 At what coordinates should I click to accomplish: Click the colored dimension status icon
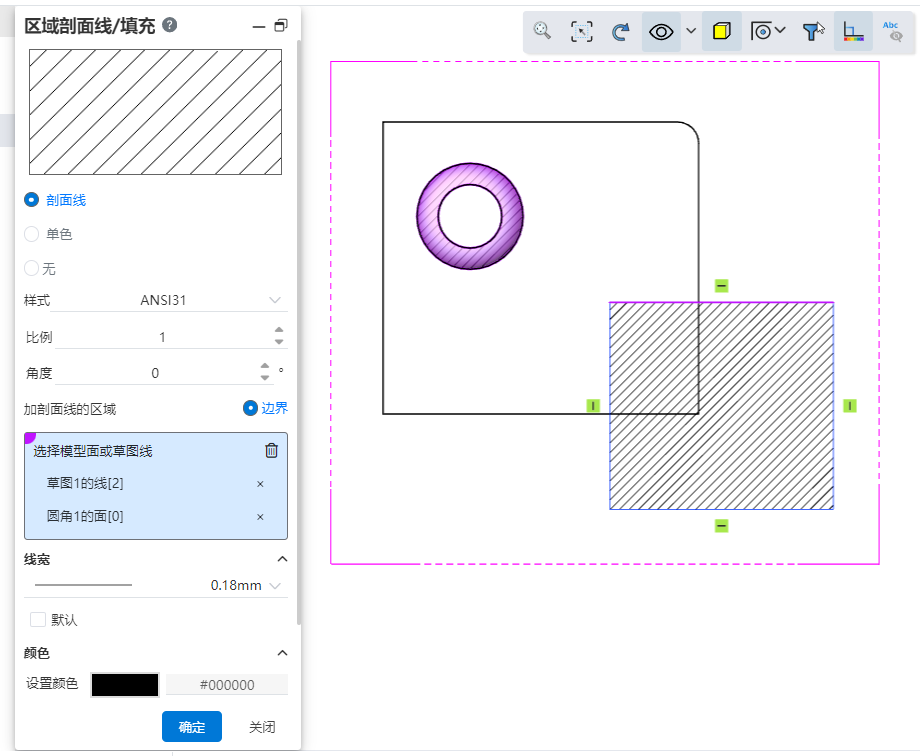tap(853, 31)
